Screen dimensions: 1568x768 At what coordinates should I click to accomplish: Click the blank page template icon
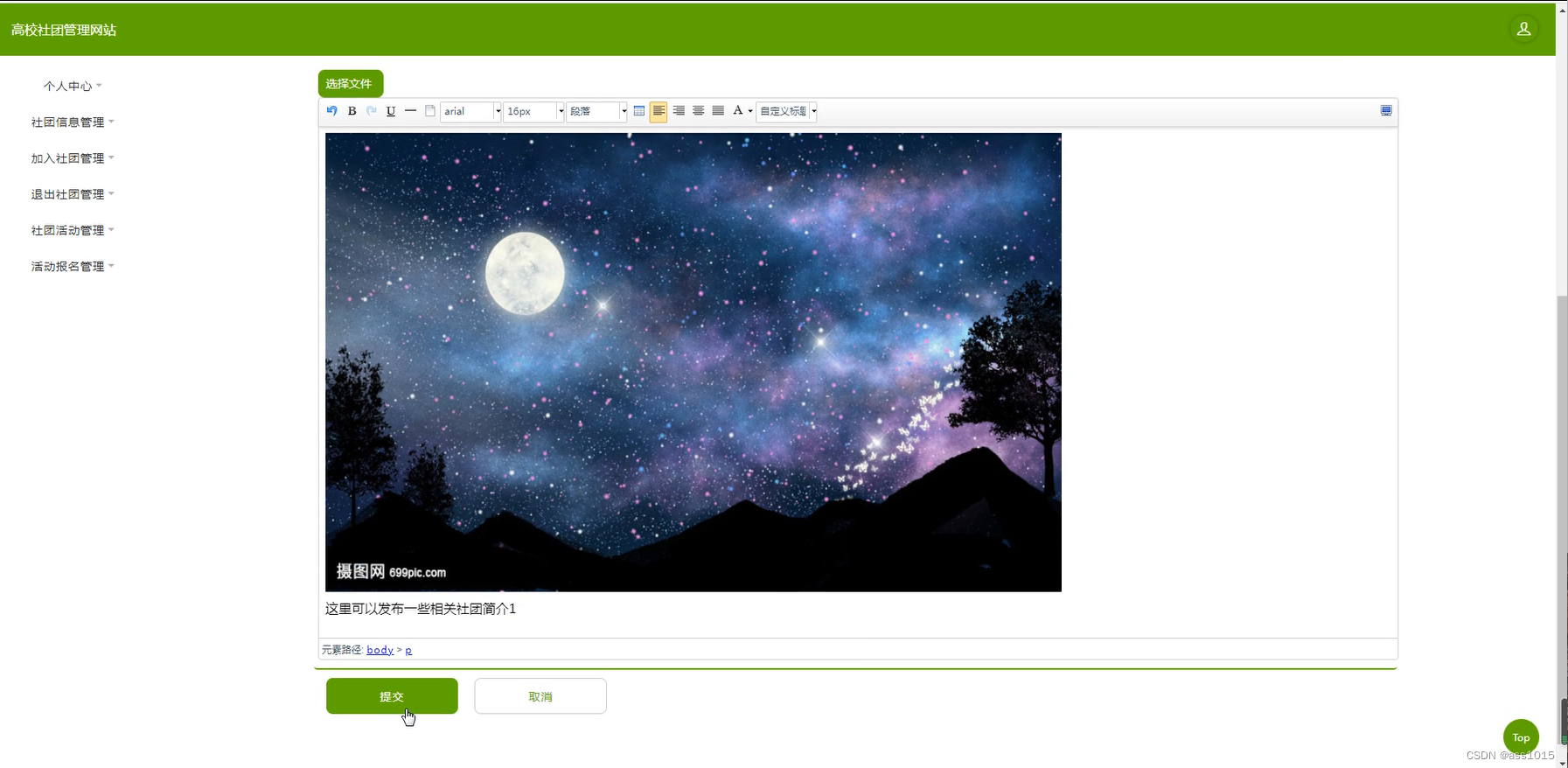[x=430, y=111]
